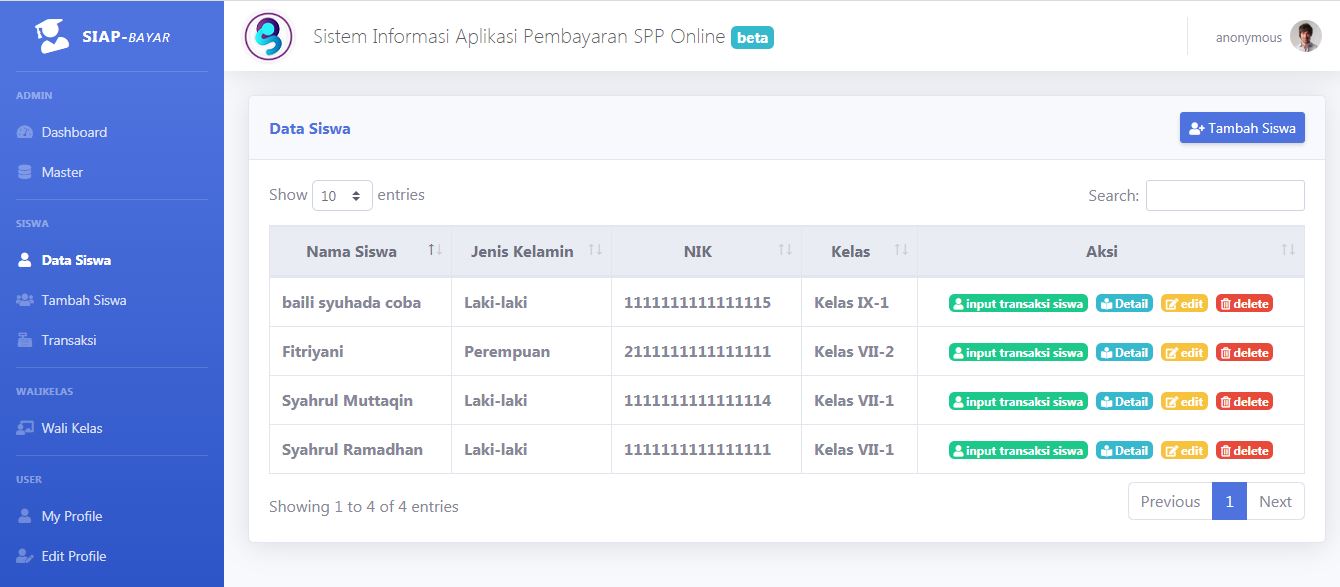
Task: Select page 1 in pagination
Action: (1229, 501)
